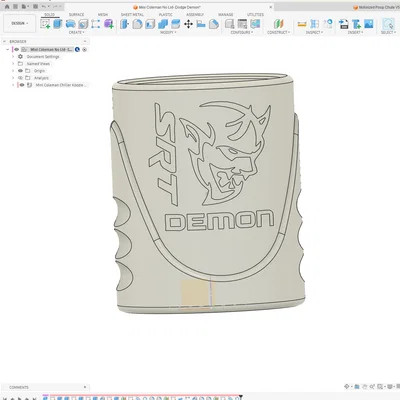Open the Change Parameters table icon

coord(242,24)
